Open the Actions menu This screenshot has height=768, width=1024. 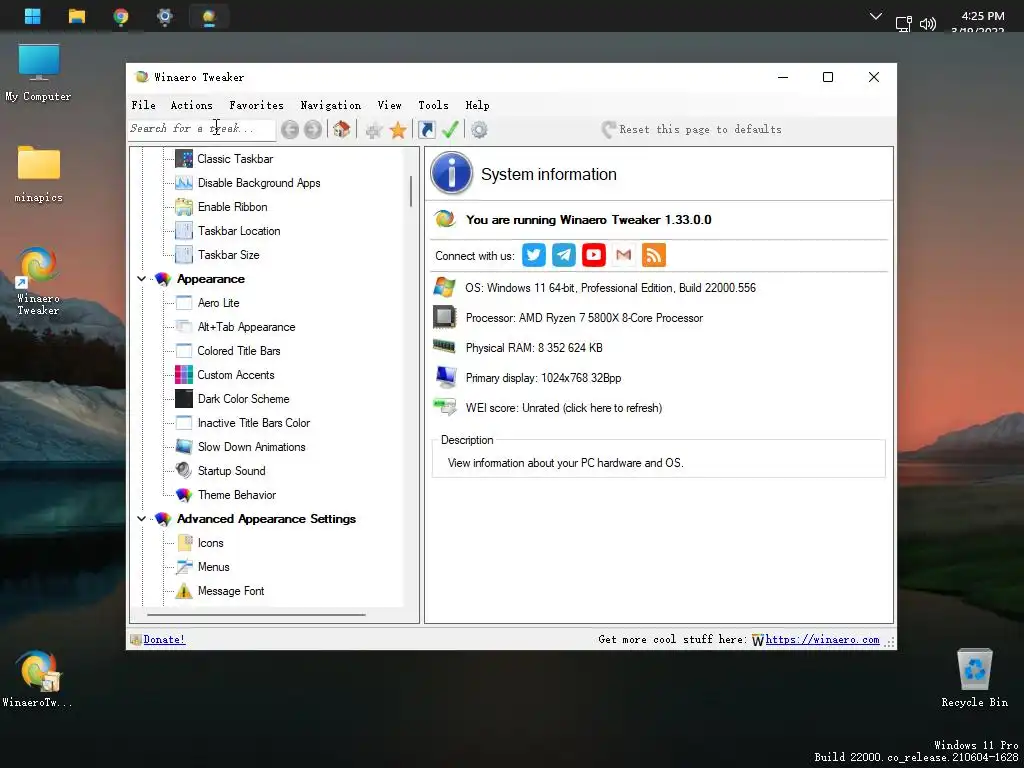tap(191, 105)
